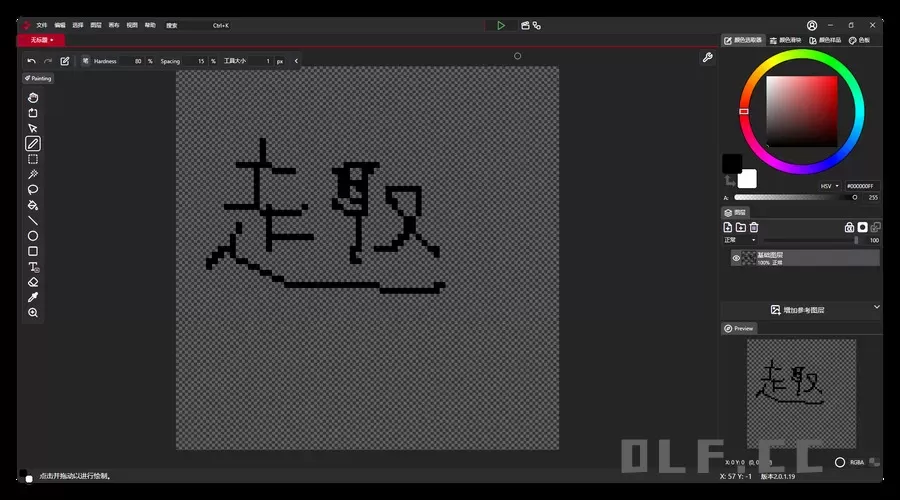Open the 帮助 menu
This screenshot has width=900, height=500.
(x=150, y=25)
